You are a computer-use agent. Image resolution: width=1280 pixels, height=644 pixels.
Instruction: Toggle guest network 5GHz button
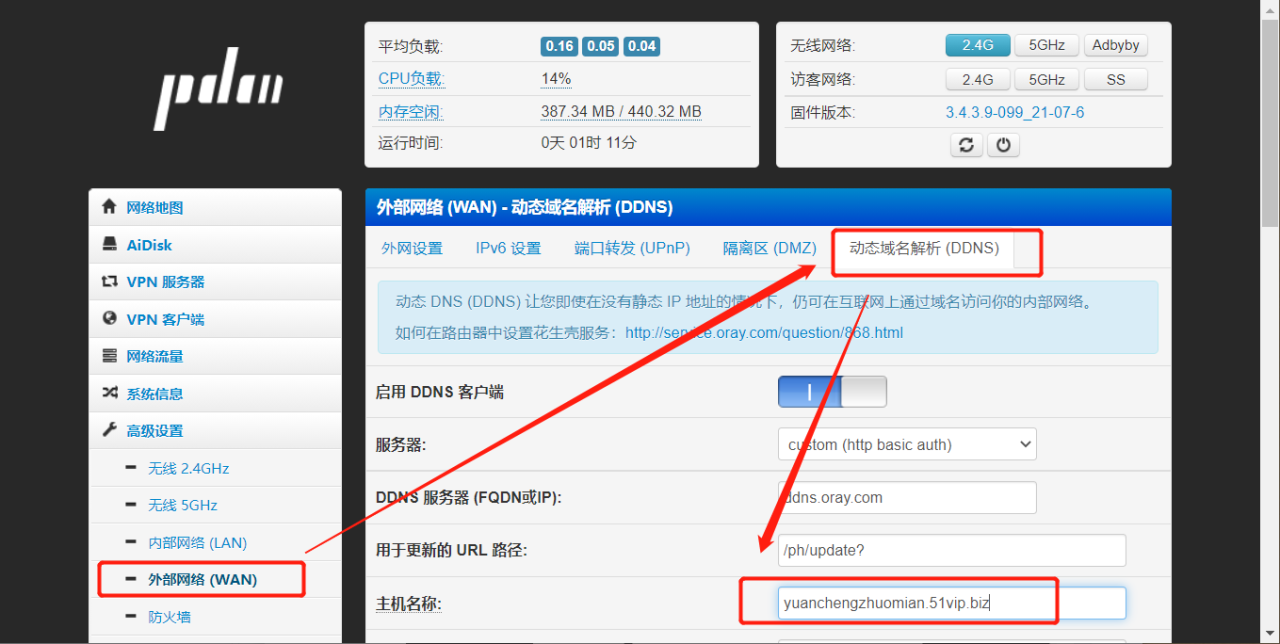[1046, 79]
